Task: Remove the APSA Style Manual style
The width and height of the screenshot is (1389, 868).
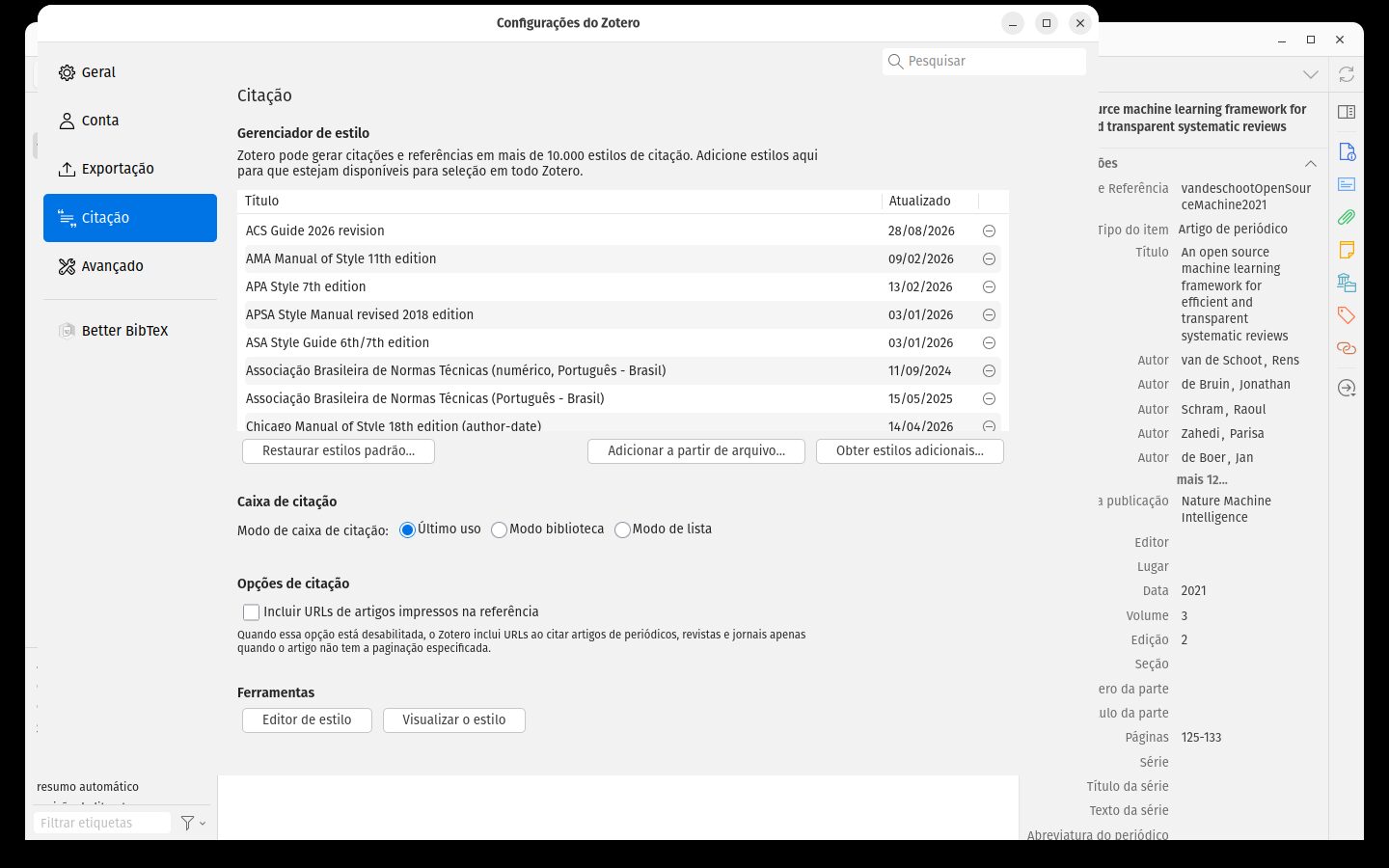Action: click(989, 315)
